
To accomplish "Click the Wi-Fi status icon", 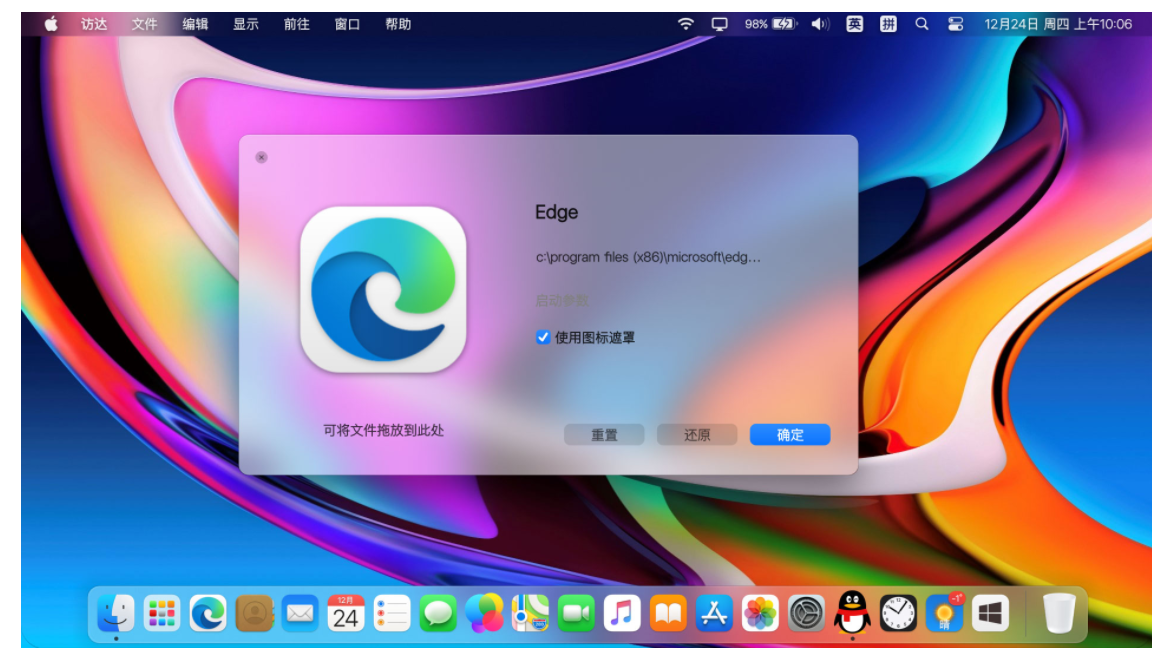I will 685,24.
